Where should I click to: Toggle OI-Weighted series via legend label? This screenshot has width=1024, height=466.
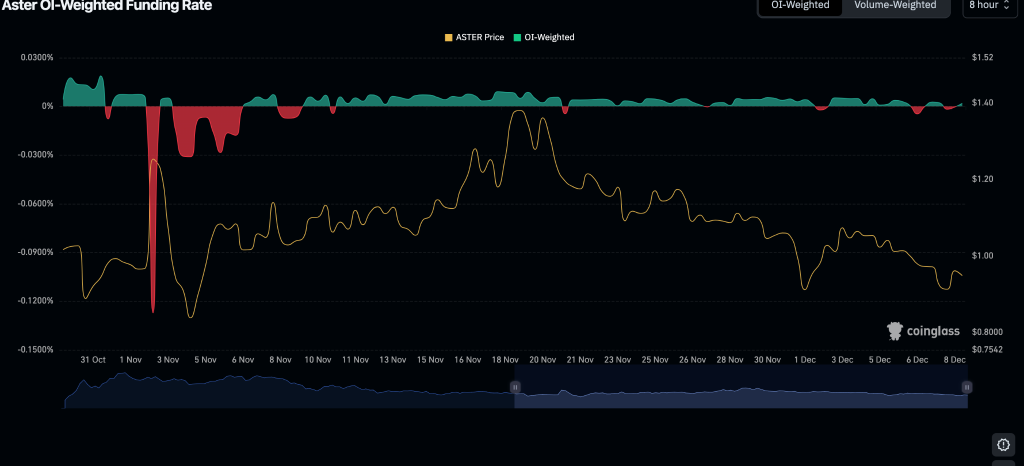(x=549, y=37)
